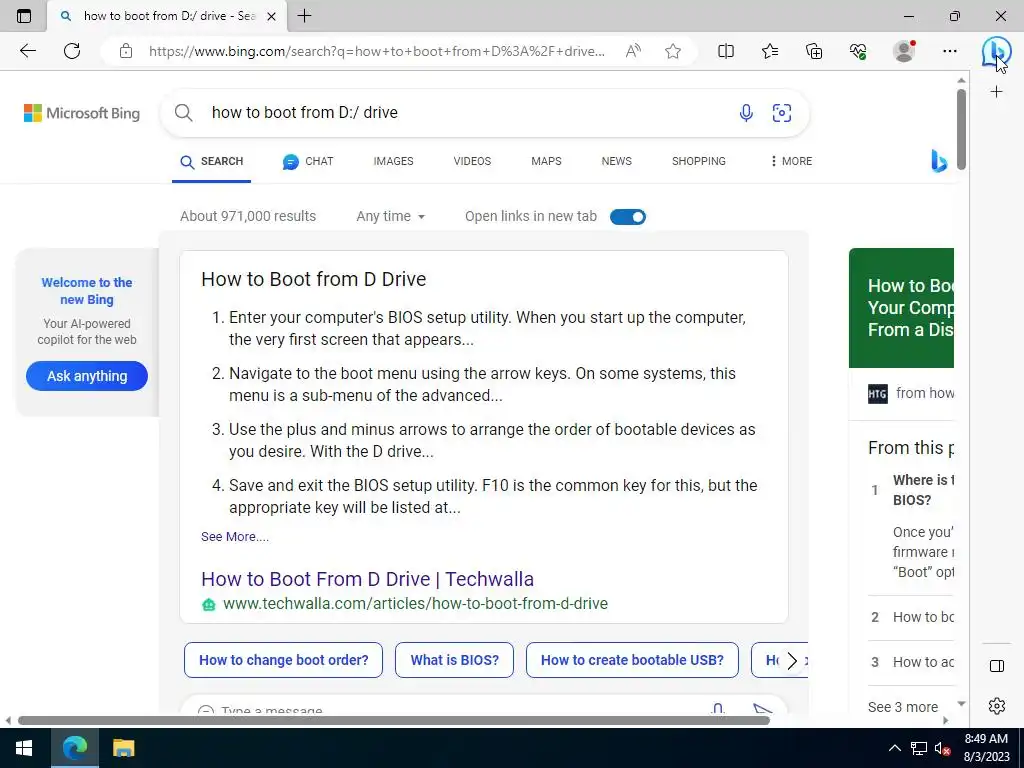
Task: Click the 'See 3 more' link
Action: 903,707
